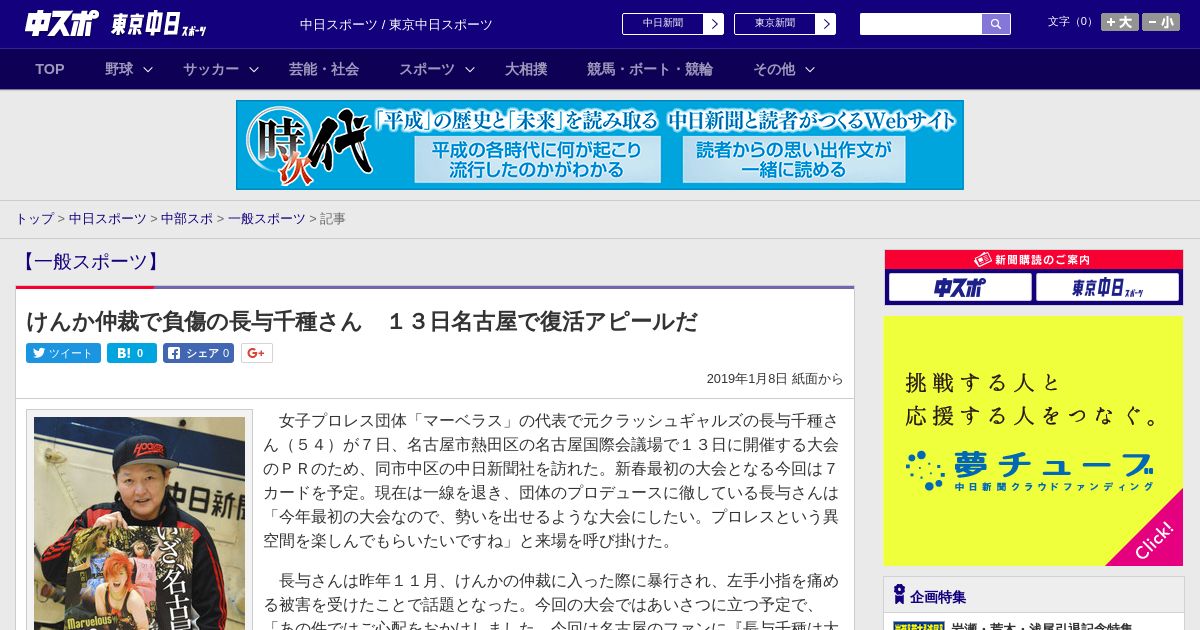Open the 夢チューブ crowdfunding ad
Viewport: 1200px width, 630px height.
[1033, 441]
